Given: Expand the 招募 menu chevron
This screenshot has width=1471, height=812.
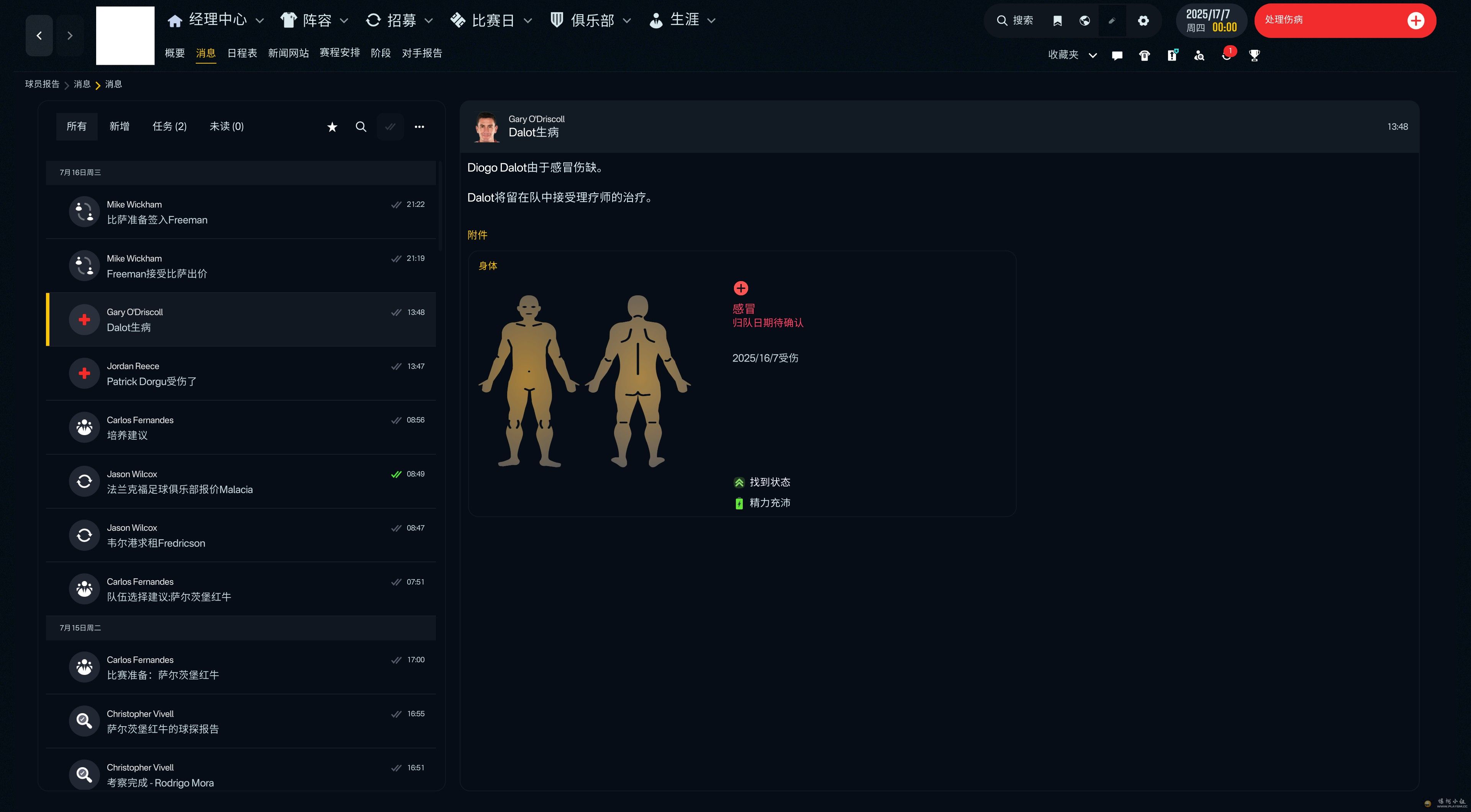Looking at the screenshot, I should pos(429,21).
